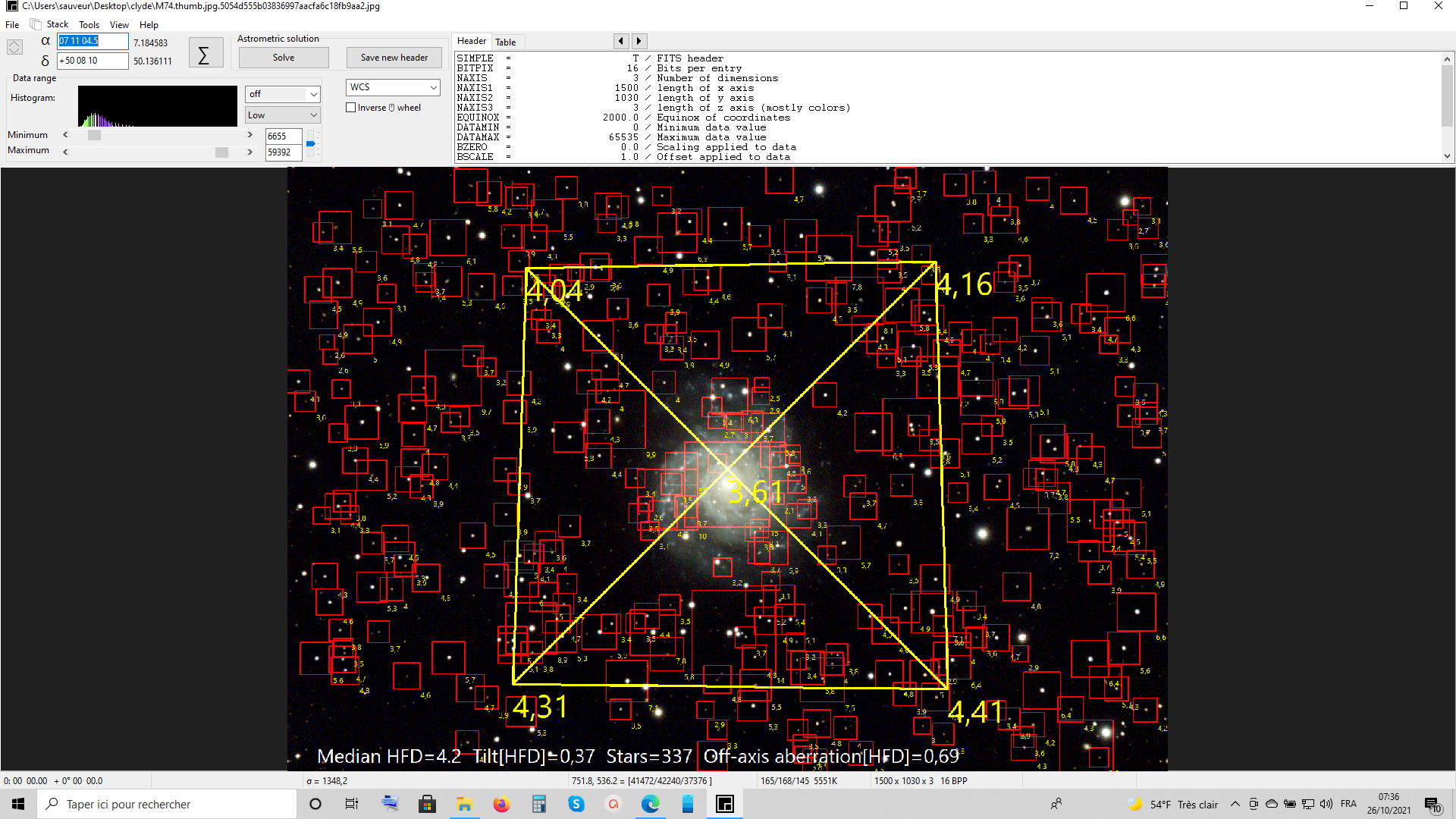Click Minimum slider right arrow
The height and width of the screenshot is (819, 1456).
(x=250, y=135)
